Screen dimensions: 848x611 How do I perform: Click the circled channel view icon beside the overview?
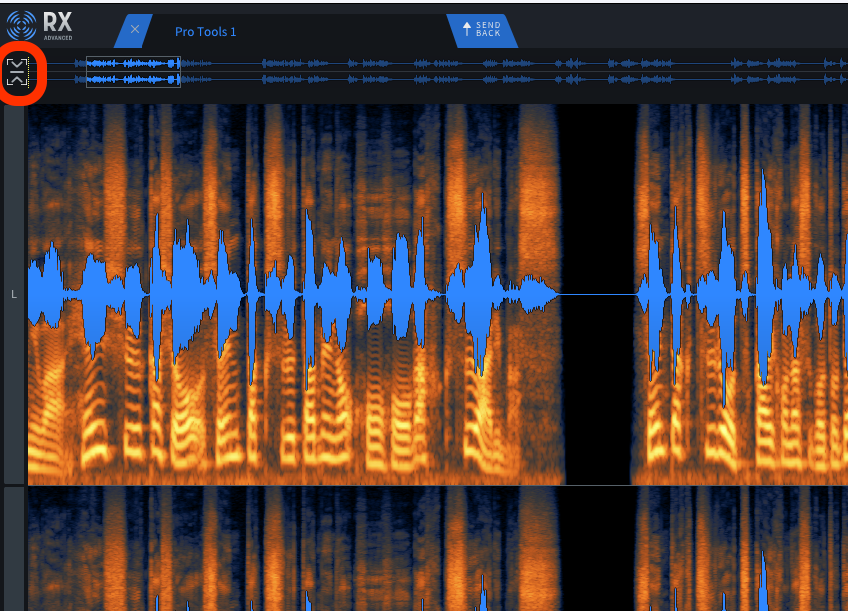(20, 73)
